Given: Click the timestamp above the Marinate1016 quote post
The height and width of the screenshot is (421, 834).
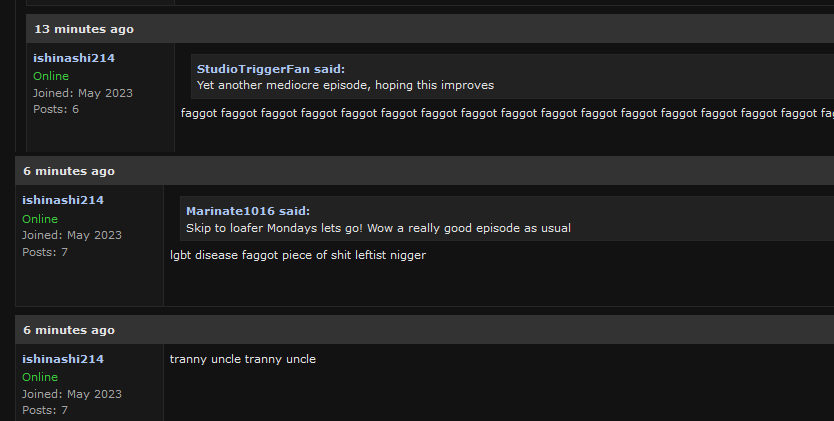Looking at the screenshot, I should click(69, 171).
